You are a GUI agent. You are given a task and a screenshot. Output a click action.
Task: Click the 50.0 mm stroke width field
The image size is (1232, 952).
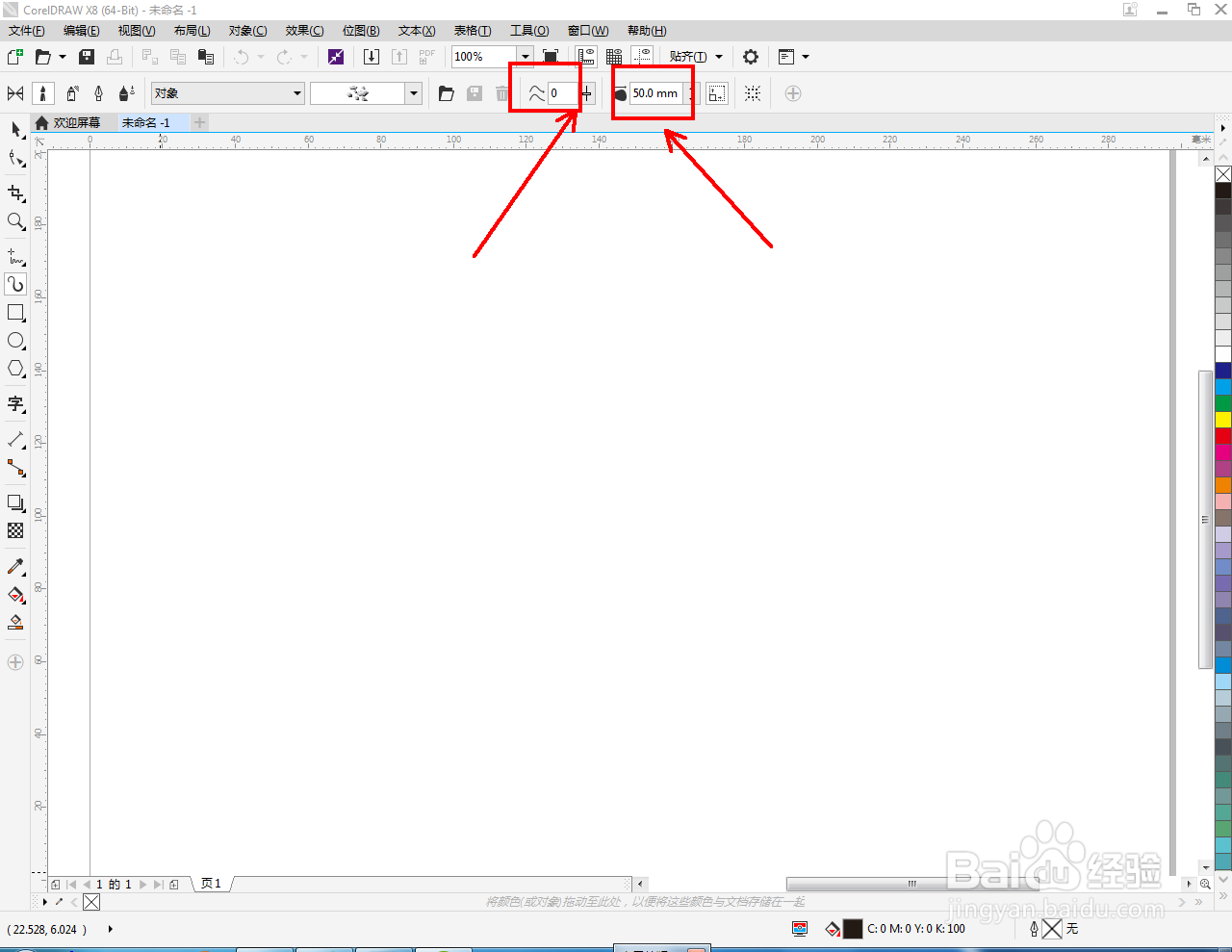click(655, 93)
